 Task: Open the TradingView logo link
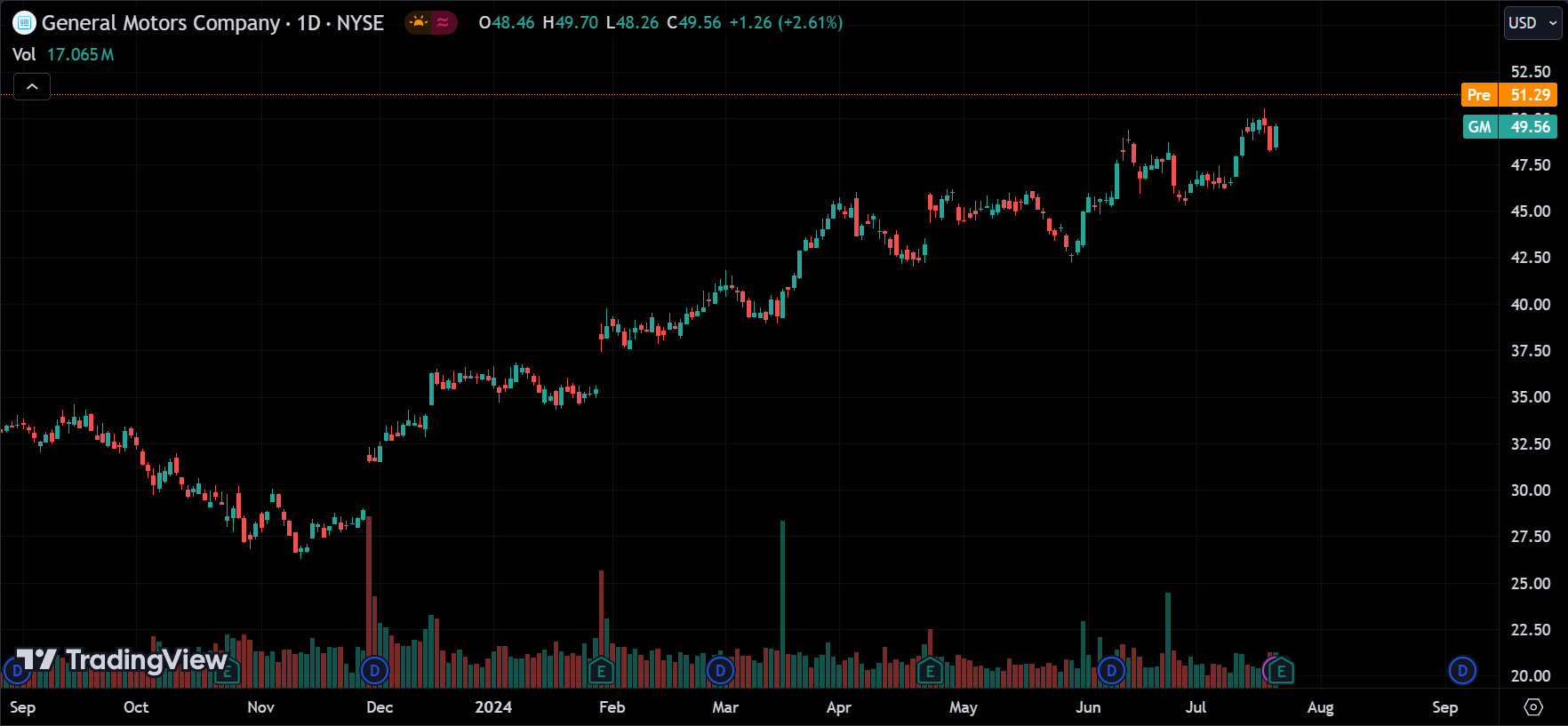122,660
